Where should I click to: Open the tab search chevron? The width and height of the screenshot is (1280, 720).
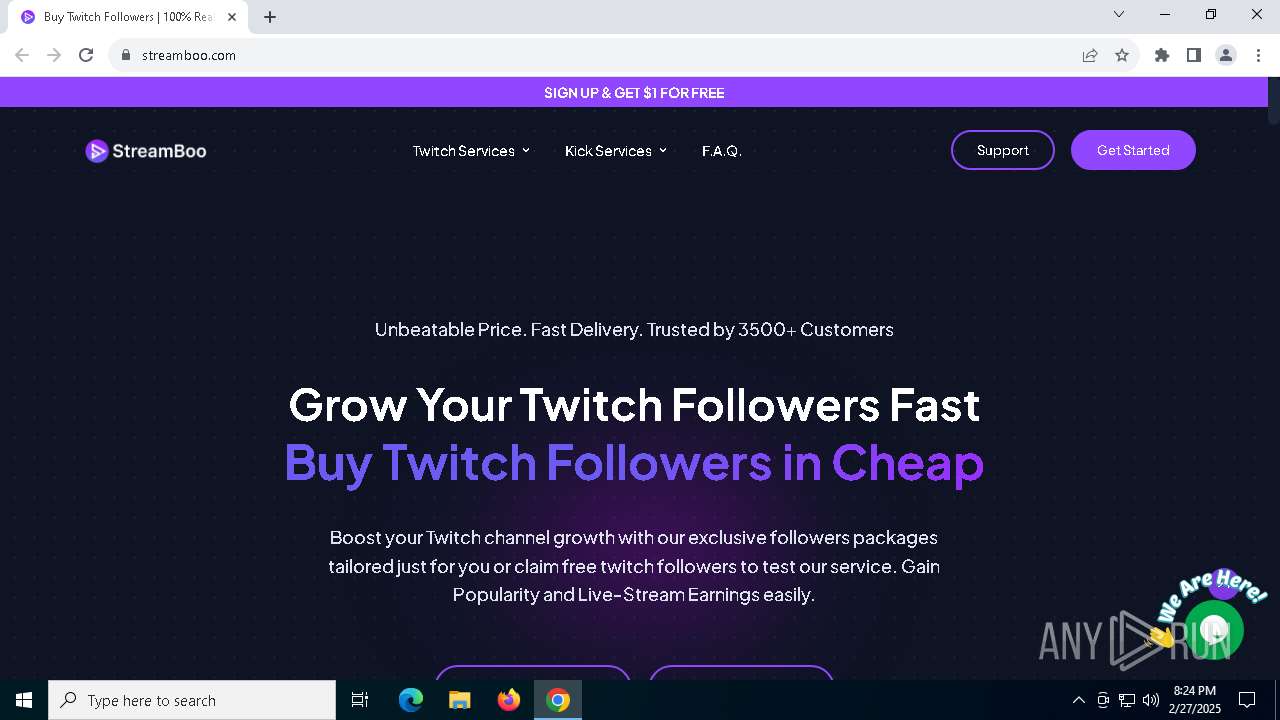click(x=1119, y=14)
